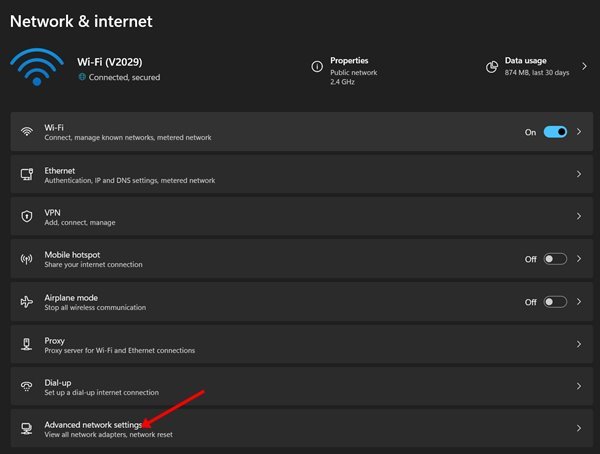
Task: Open the Ethernet row chevron arrow
Action: [579, 174]
